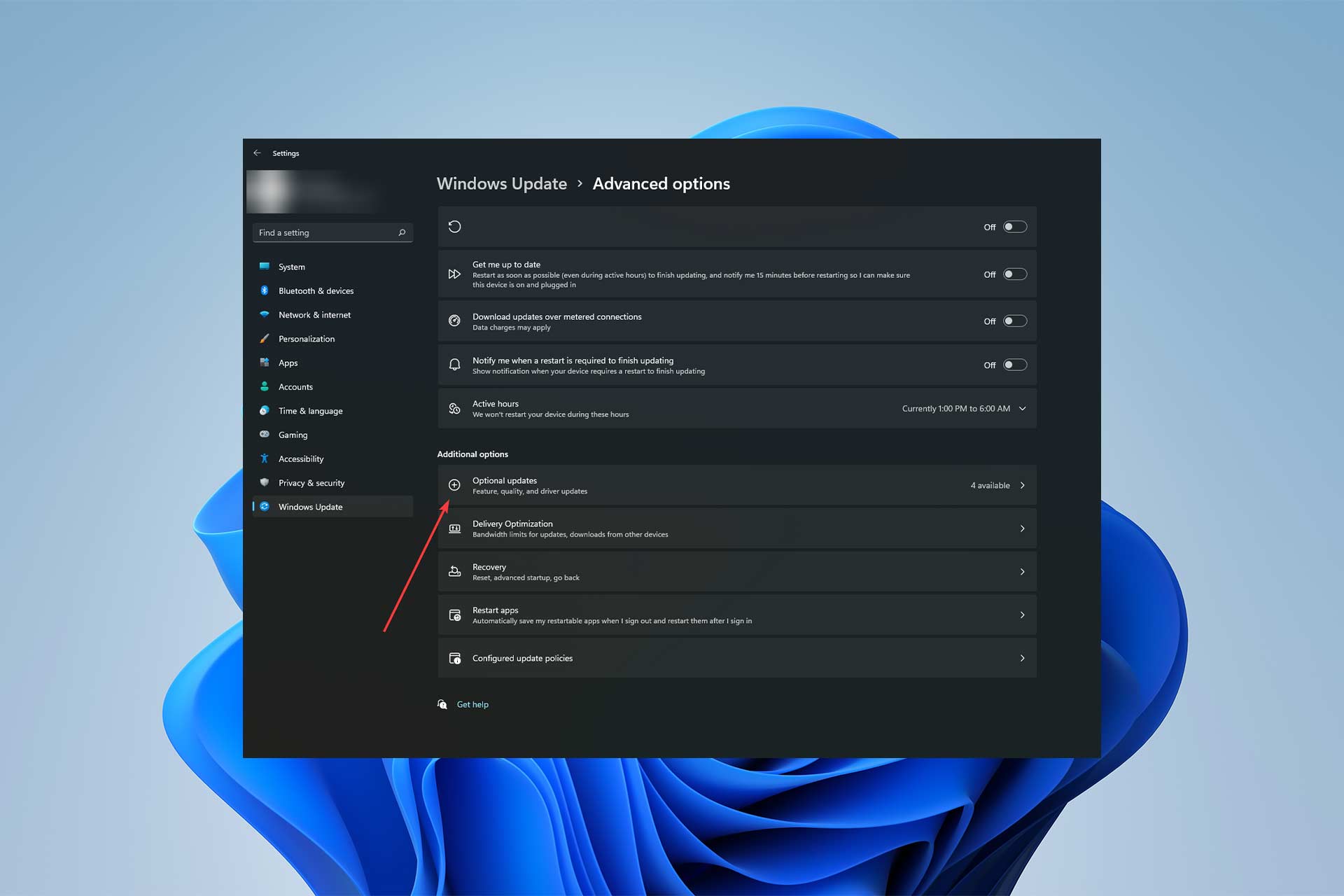This screenshot has height=896, width=1344.
Task: Click the Delivery Optimization icon
Action: (454, 528)
